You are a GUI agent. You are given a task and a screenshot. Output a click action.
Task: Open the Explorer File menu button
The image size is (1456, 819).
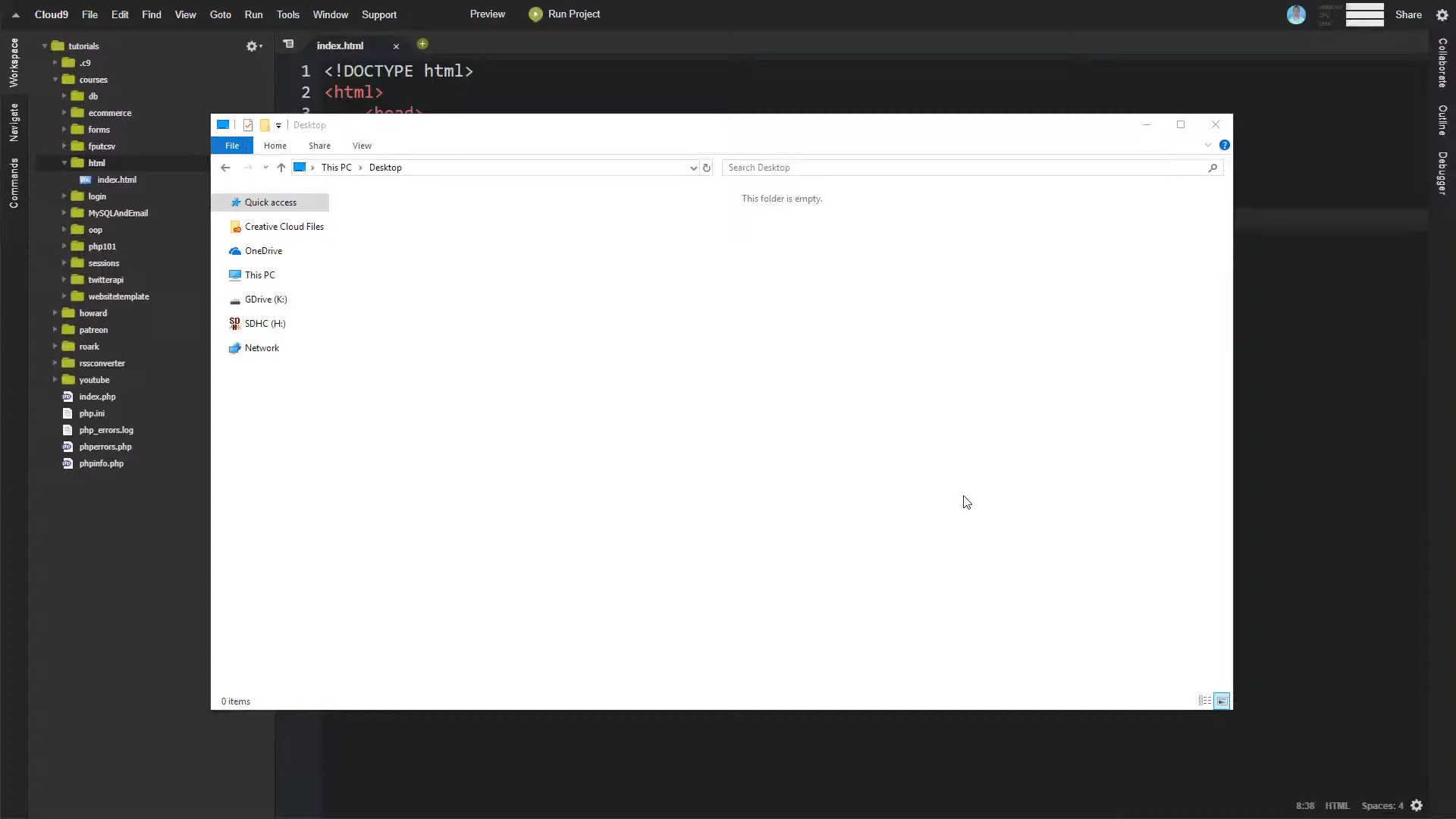click(x=232, y=146)
